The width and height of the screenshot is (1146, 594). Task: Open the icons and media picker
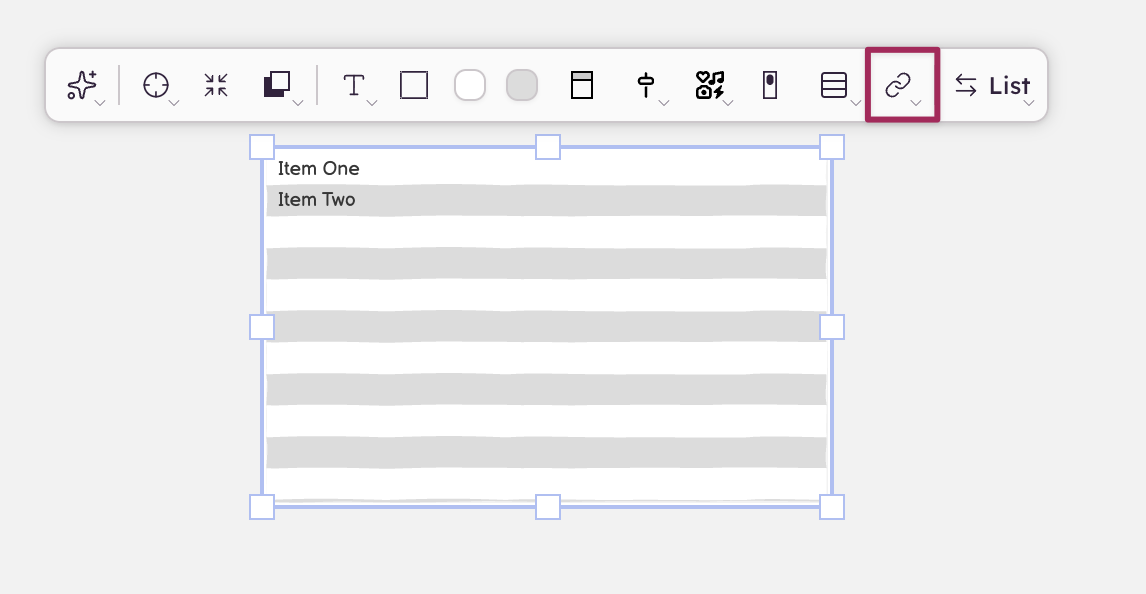coord(710,86)
